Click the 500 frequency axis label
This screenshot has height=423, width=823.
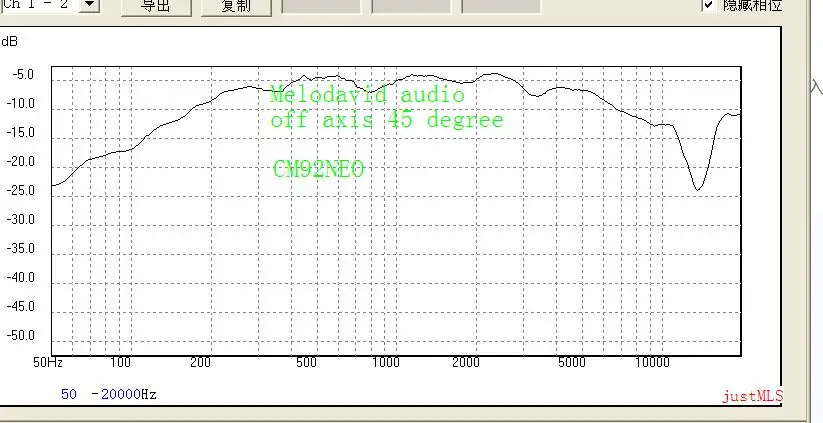(x=306, y=362)
